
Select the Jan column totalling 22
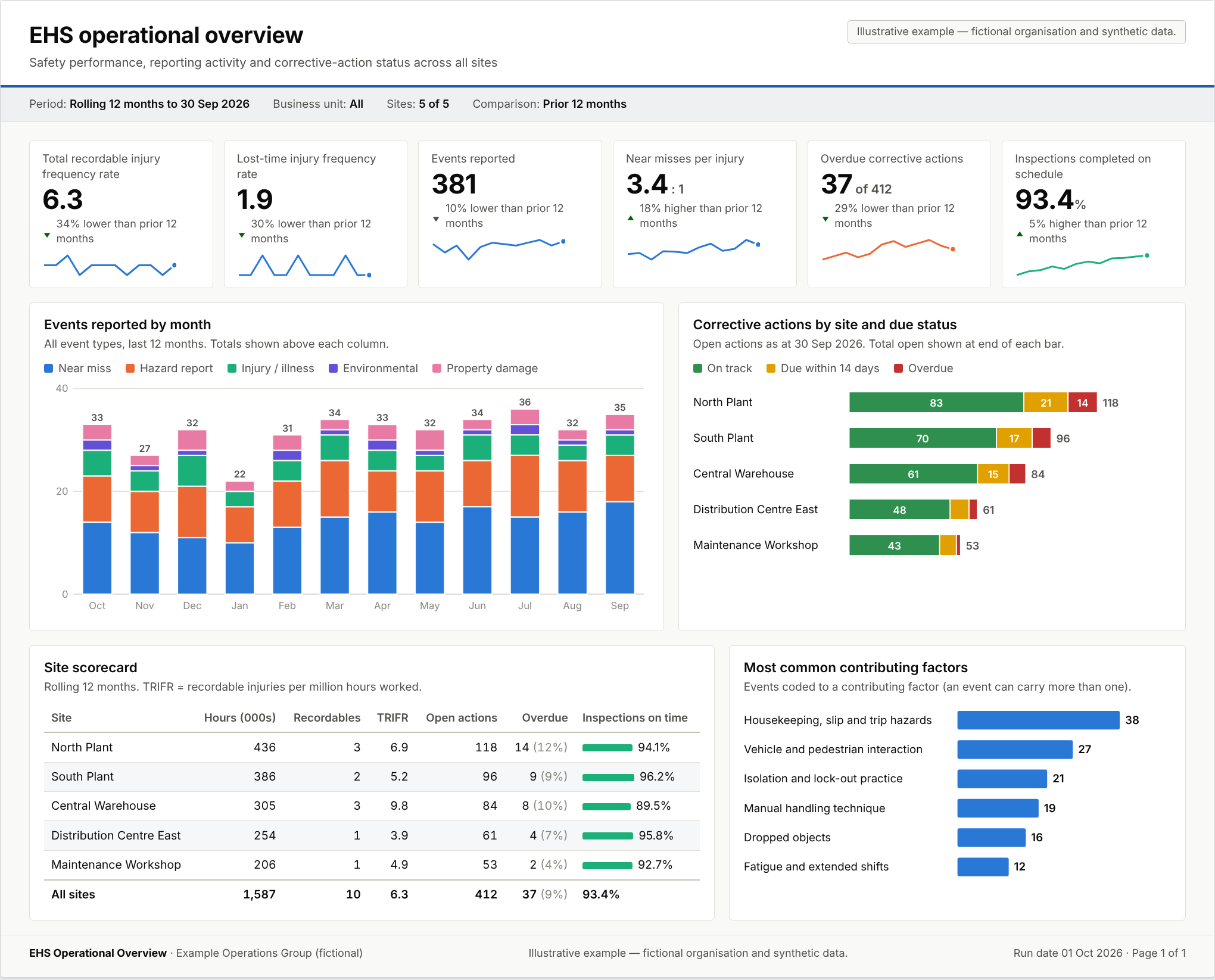point(239,538)
